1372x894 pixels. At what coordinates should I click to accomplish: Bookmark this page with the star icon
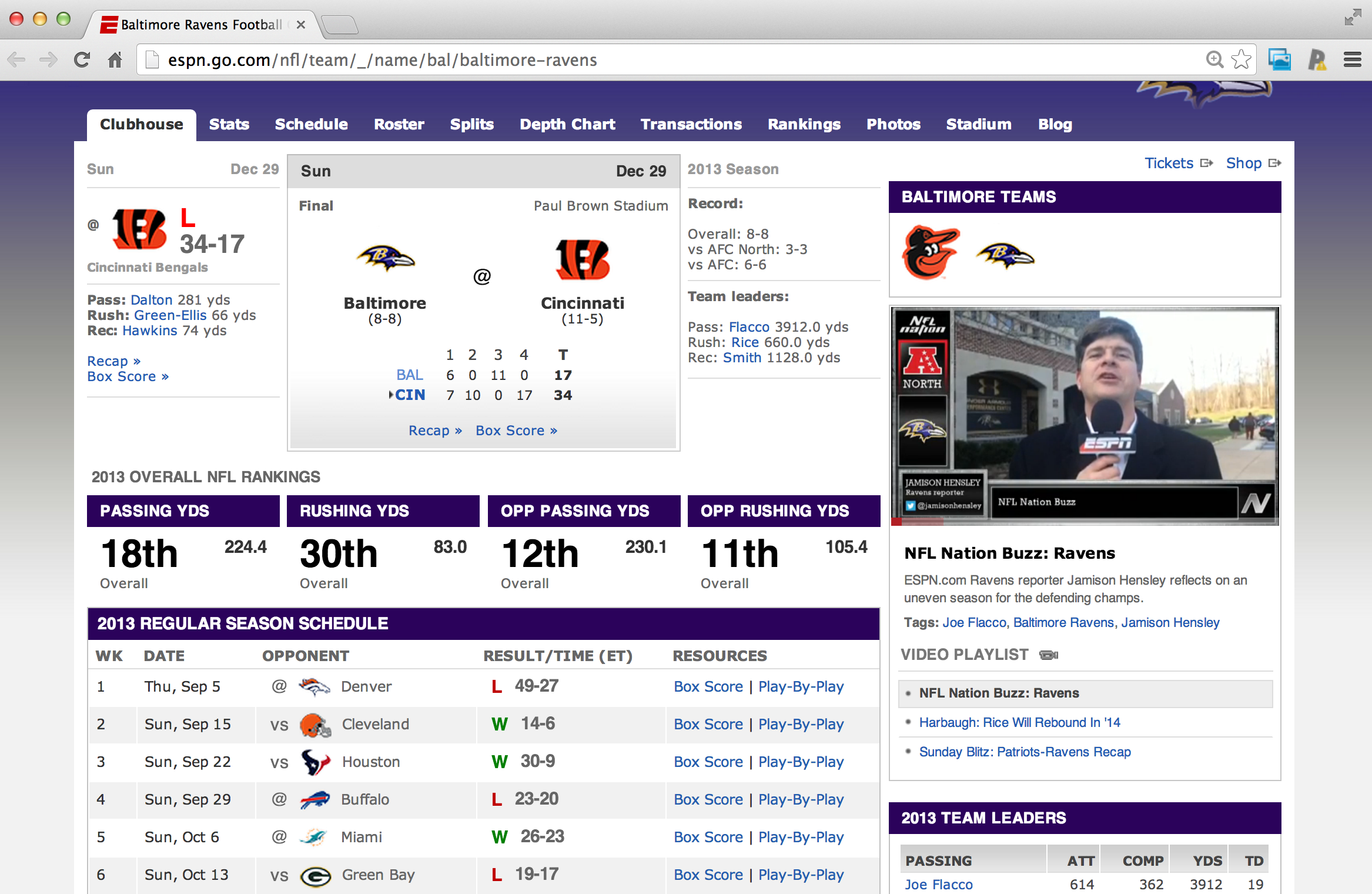coord(1241,59)
